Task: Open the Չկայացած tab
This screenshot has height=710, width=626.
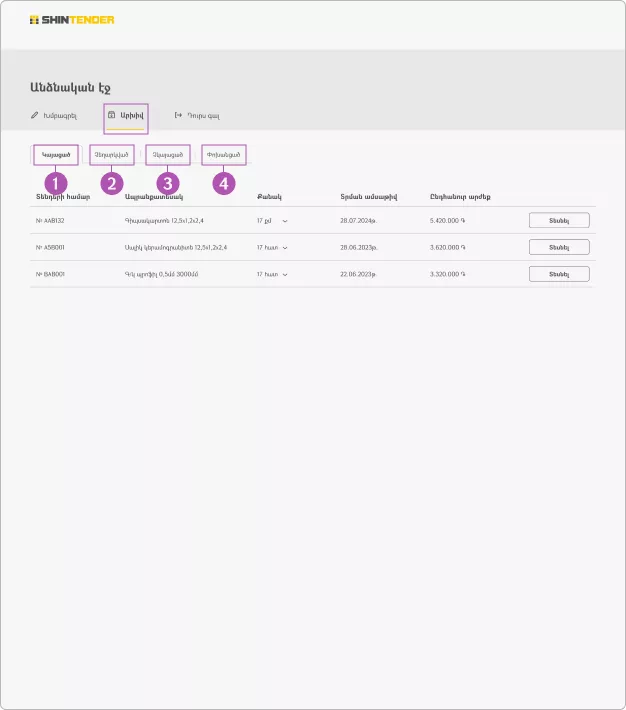Action: pos(168,155)
